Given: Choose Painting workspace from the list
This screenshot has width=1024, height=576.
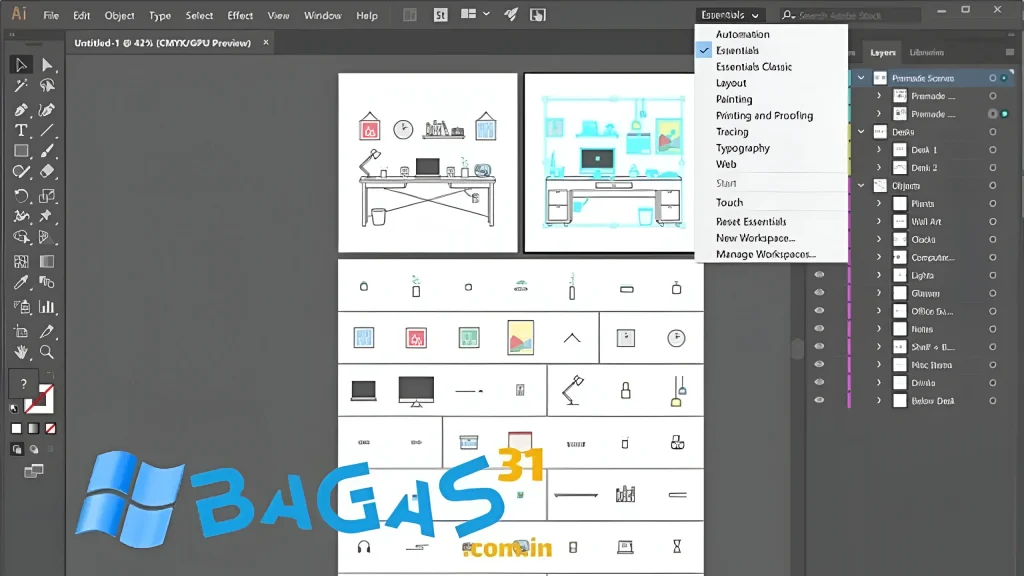Looking at the screenshot, I should point(734,99).
